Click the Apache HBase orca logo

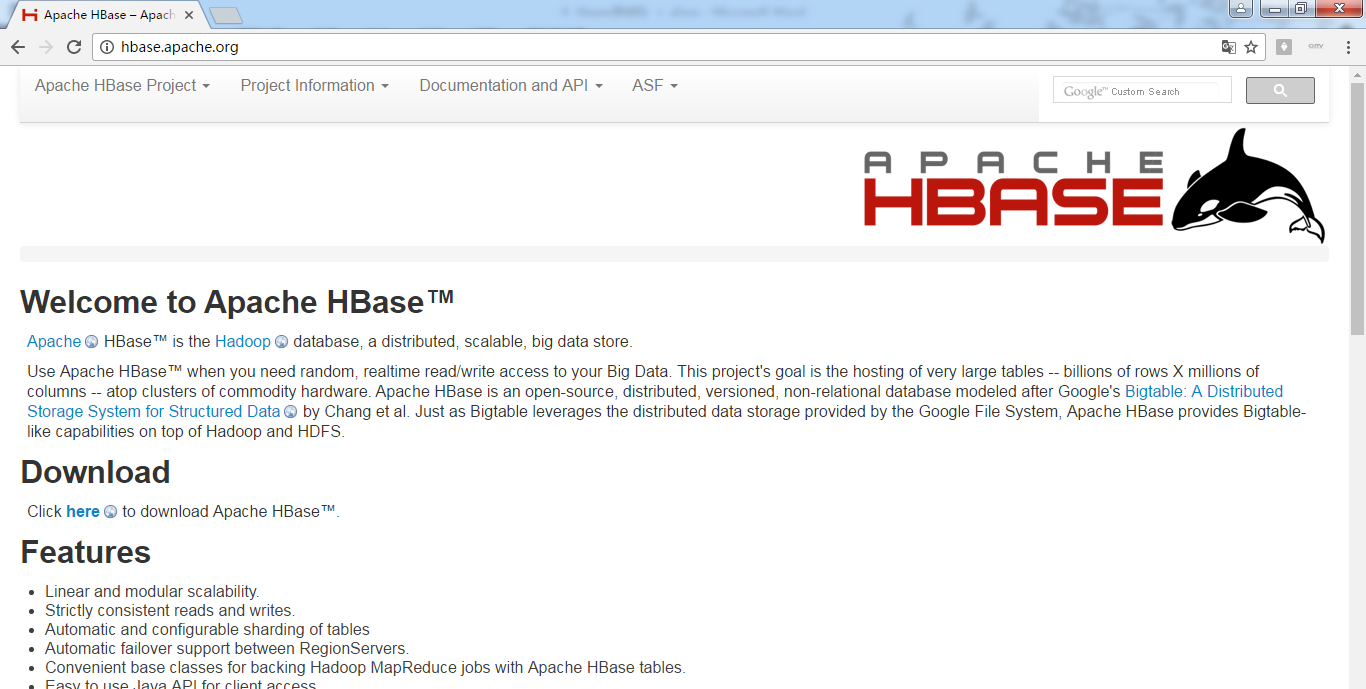(x=1248, y=185)
